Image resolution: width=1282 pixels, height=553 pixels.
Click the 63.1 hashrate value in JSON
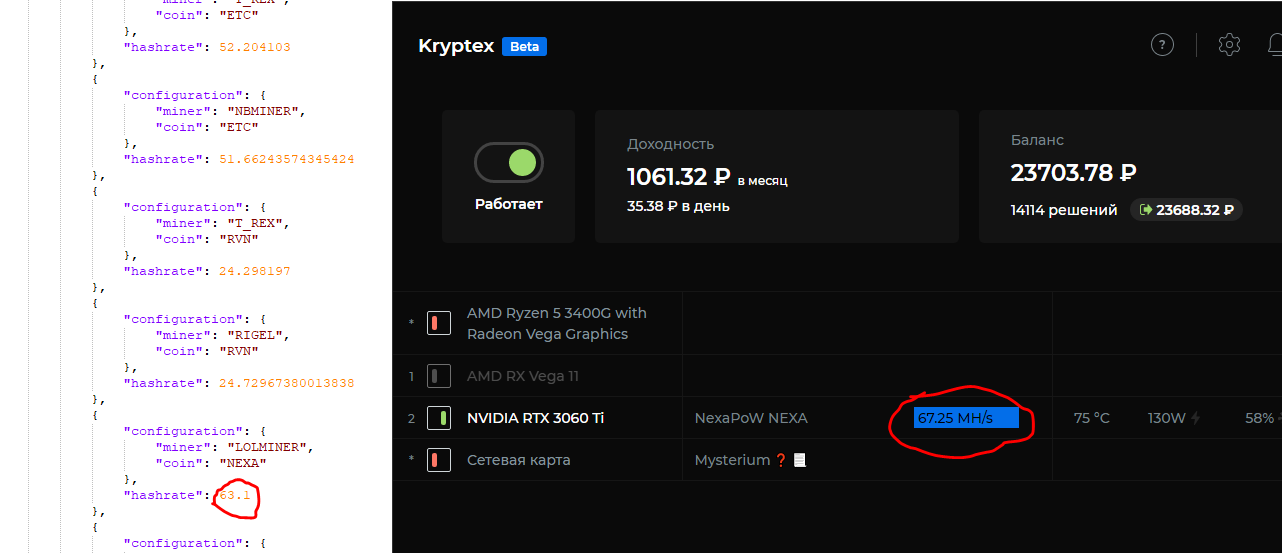click(236, 495)
